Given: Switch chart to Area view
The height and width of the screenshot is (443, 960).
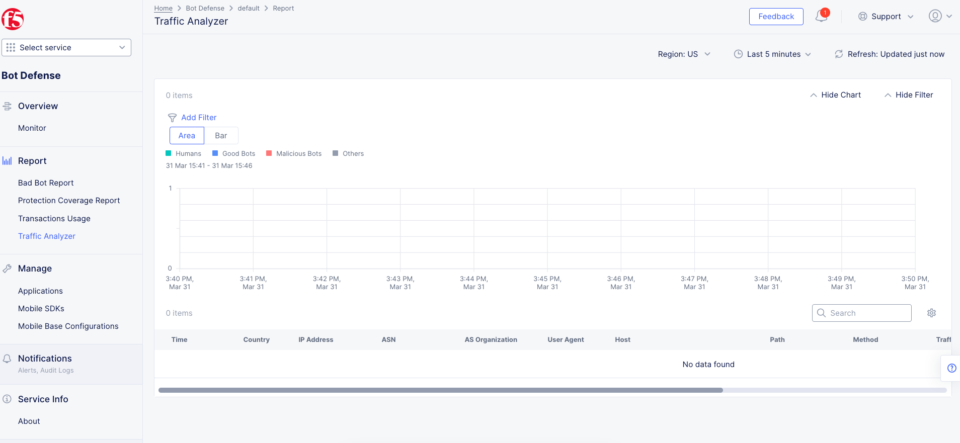Looking at the screenshot, I should click(187, 135).
